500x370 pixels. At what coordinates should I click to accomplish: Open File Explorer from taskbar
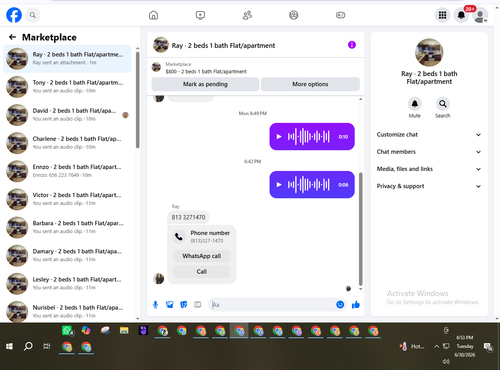pyautogui.click(x=124, y=331)
